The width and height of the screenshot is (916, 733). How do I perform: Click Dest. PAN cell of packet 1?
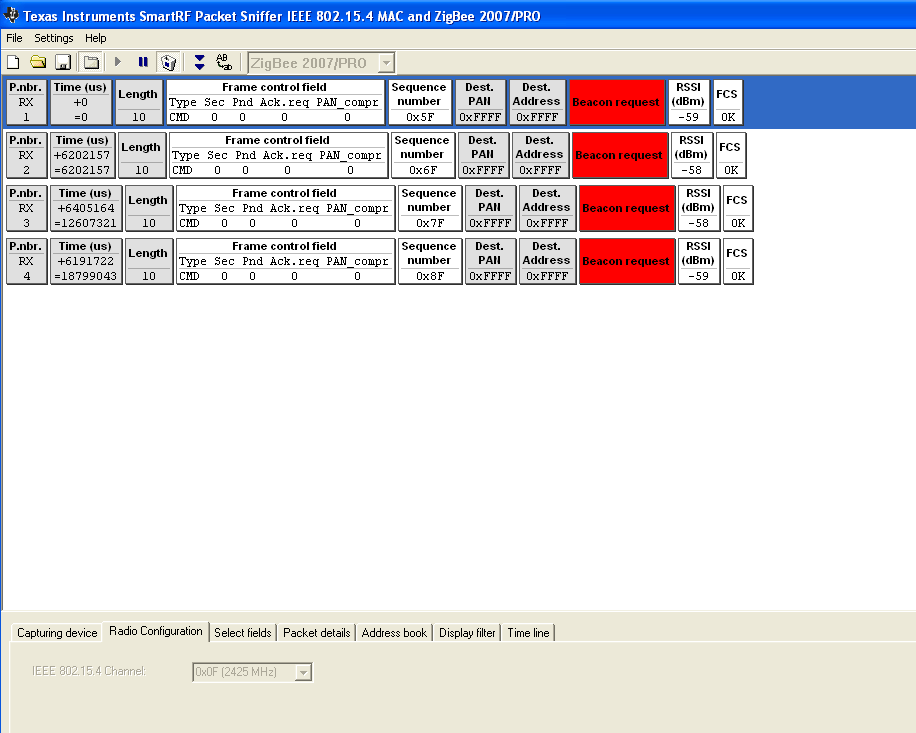480,102
